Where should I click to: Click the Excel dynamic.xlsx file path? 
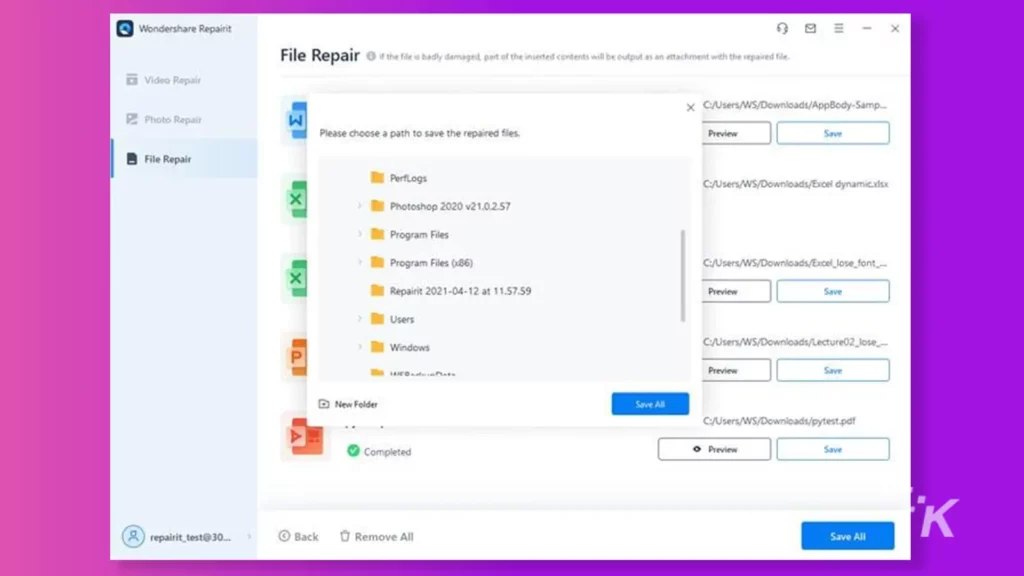(x=795, y=184)
